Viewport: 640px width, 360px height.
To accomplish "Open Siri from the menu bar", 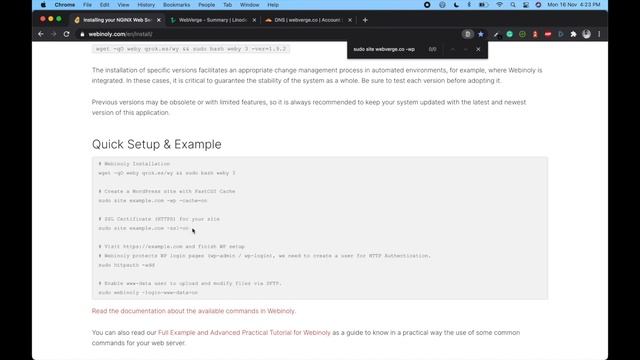I will pos(538,5).
